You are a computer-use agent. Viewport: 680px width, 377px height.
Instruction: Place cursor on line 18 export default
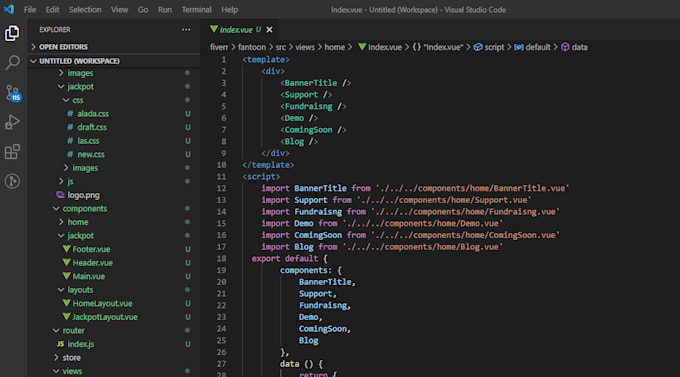289,259
